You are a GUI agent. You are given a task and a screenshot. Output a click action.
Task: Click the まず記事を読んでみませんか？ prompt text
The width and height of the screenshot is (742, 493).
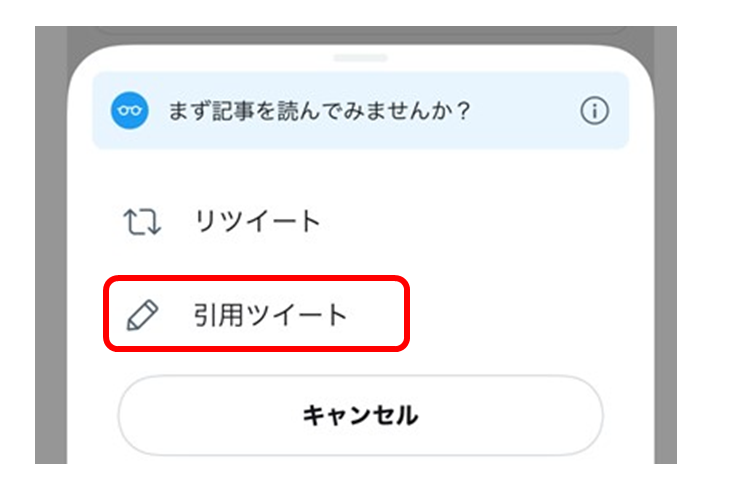pyautogui.click(x=318, y=111)
